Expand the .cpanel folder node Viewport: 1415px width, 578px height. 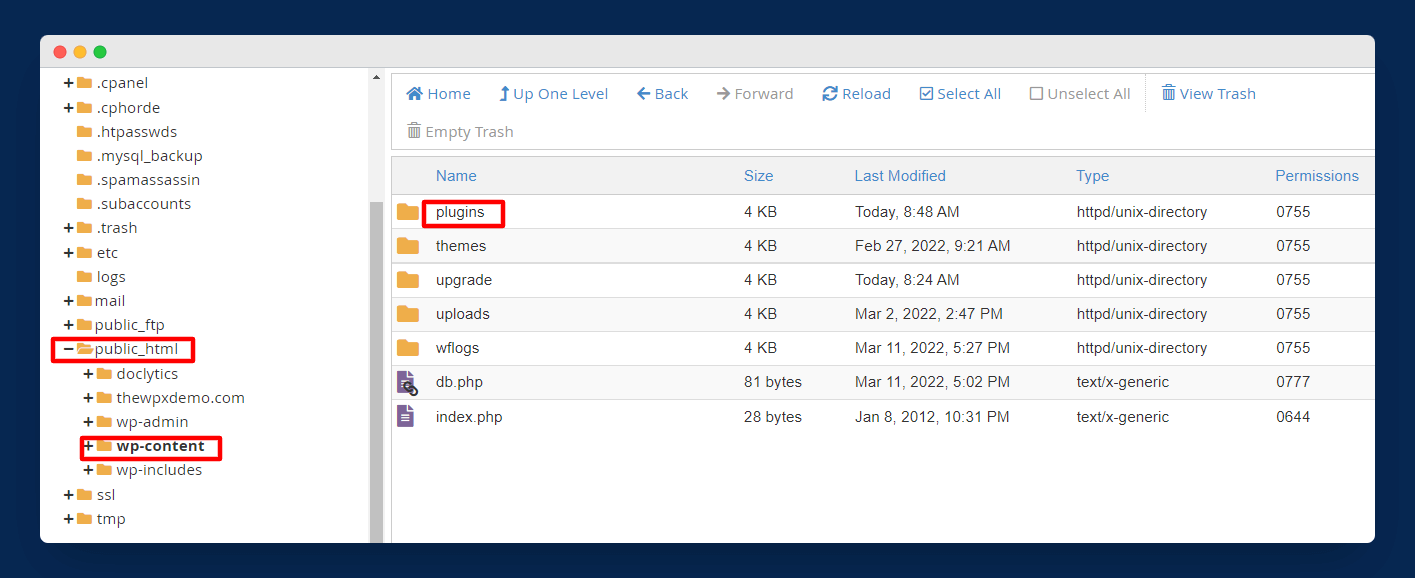coord(68,83)
